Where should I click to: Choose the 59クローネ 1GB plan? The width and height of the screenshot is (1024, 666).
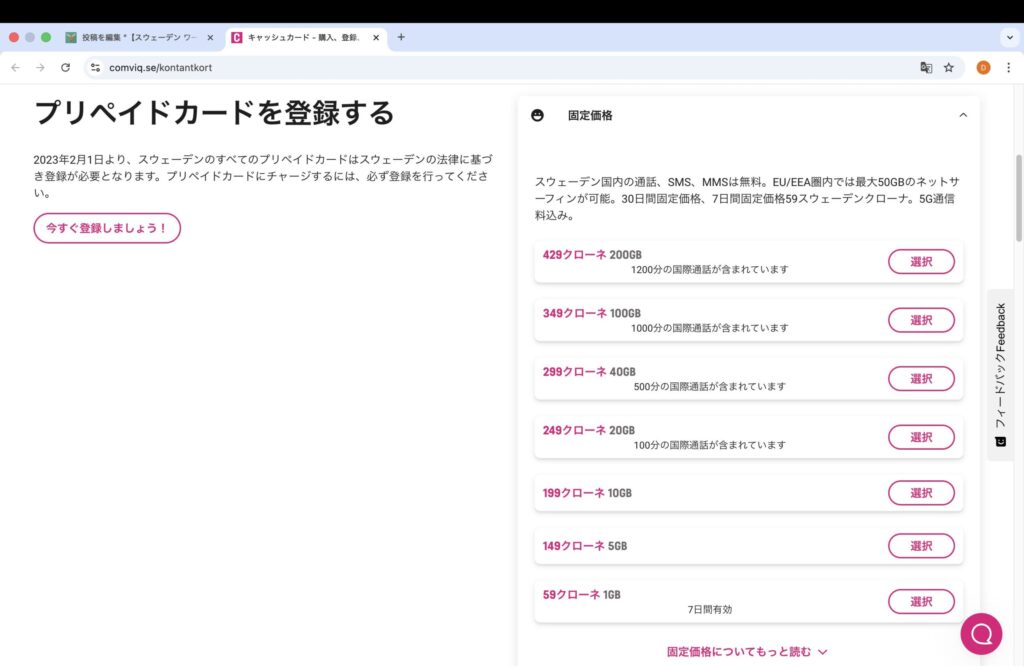pos(921,601)
